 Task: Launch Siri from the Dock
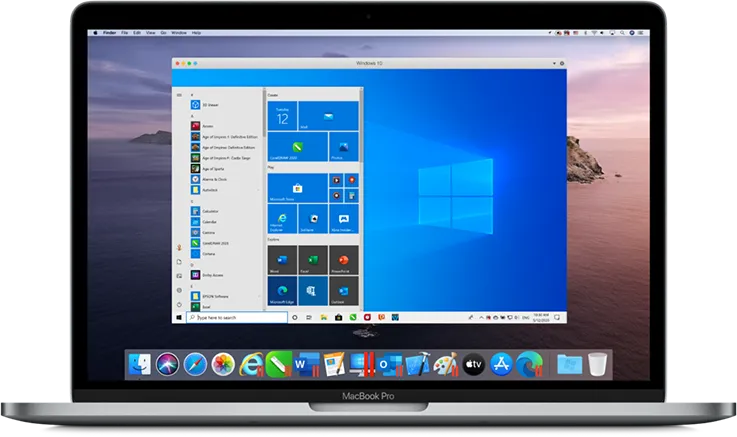[x=167, y=364]
